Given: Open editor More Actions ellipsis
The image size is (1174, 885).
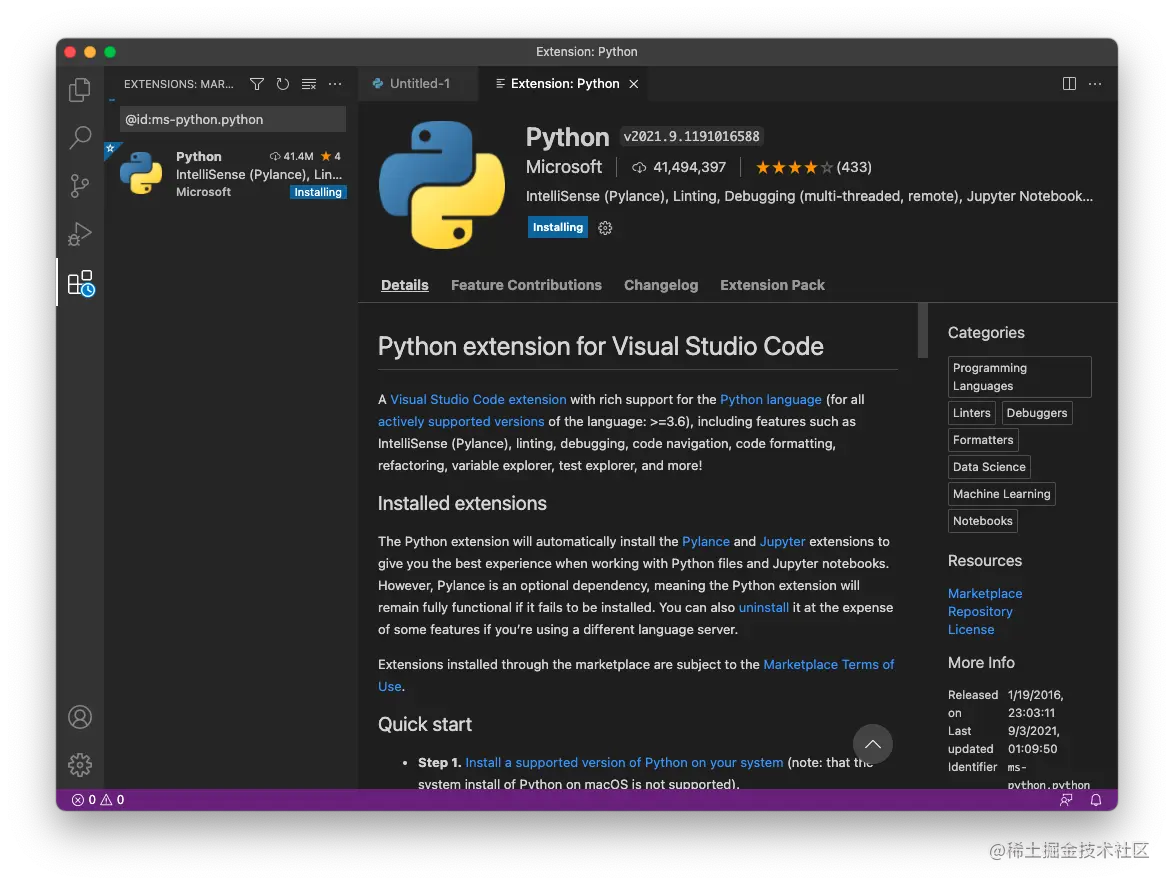Looking at the screenshot, I should tap(1095, 84).
